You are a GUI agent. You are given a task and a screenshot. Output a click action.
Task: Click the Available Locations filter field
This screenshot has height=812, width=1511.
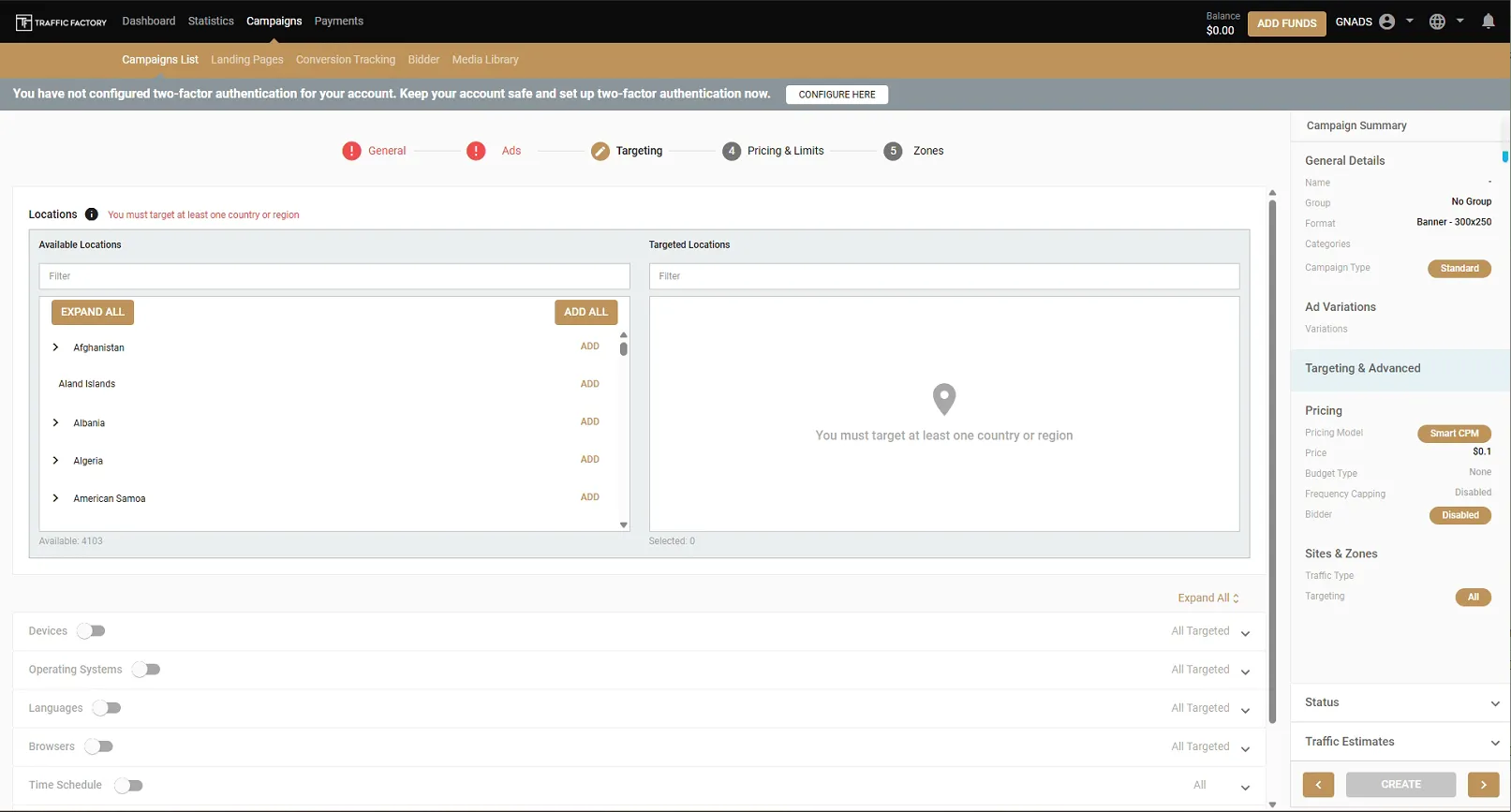(334, 276)
